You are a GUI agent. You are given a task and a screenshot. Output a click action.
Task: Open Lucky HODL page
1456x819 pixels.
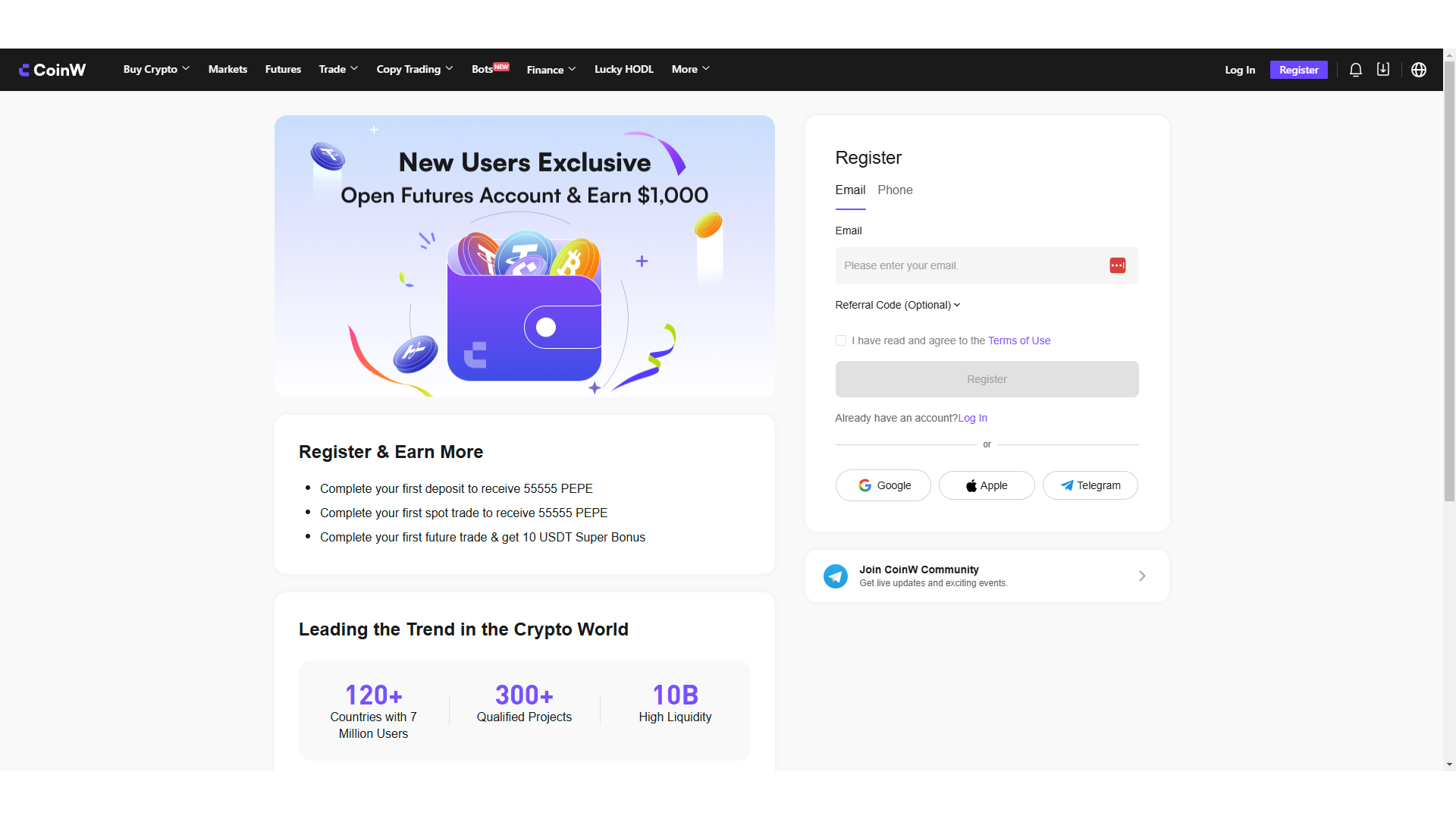tap(623, 69)
